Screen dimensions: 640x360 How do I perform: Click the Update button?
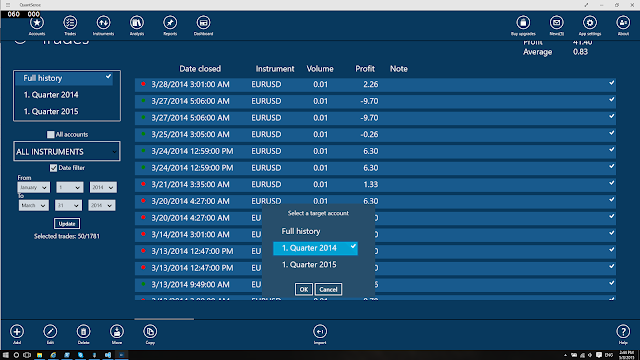pos(67,224)
